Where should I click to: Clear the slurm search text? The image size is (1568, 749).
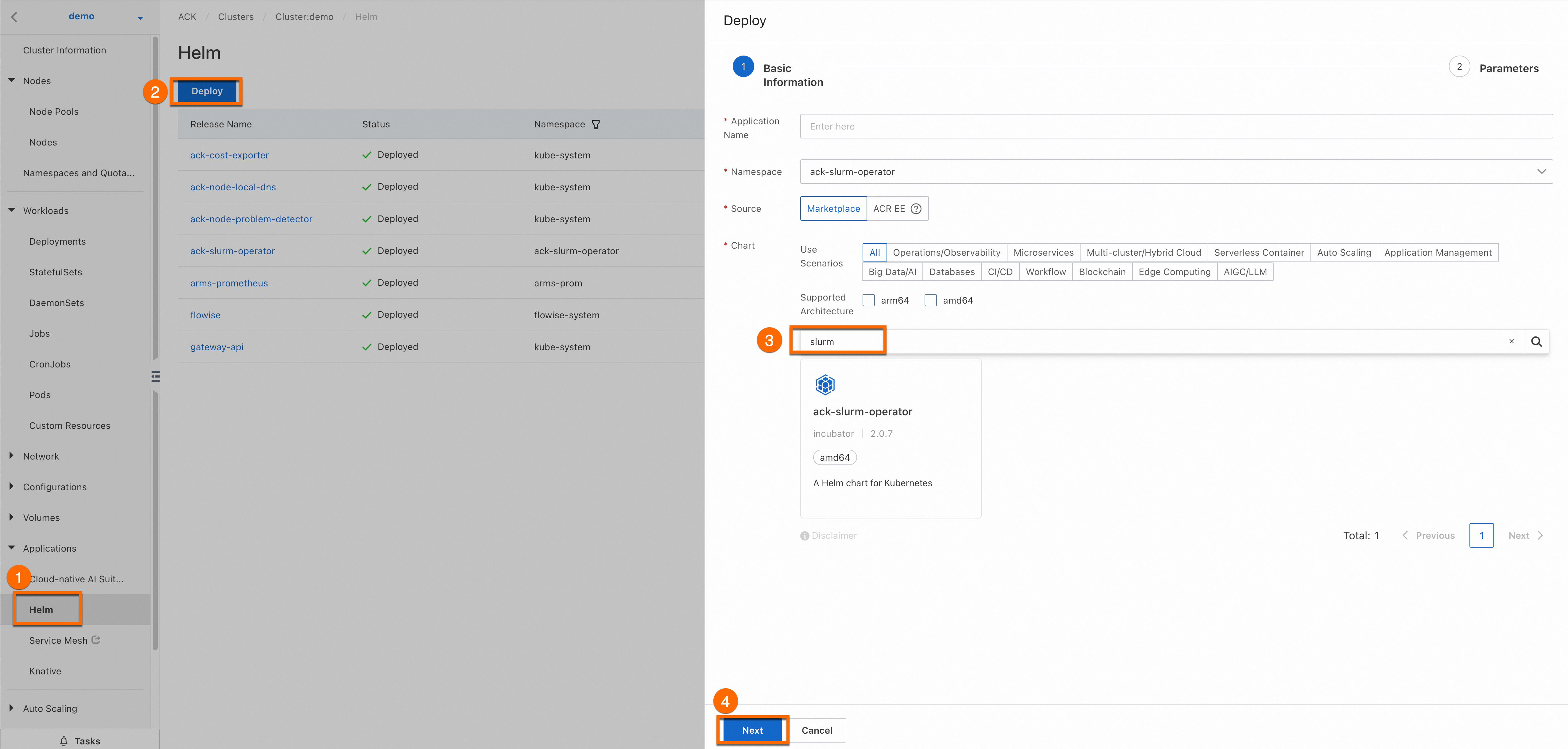1511,341
